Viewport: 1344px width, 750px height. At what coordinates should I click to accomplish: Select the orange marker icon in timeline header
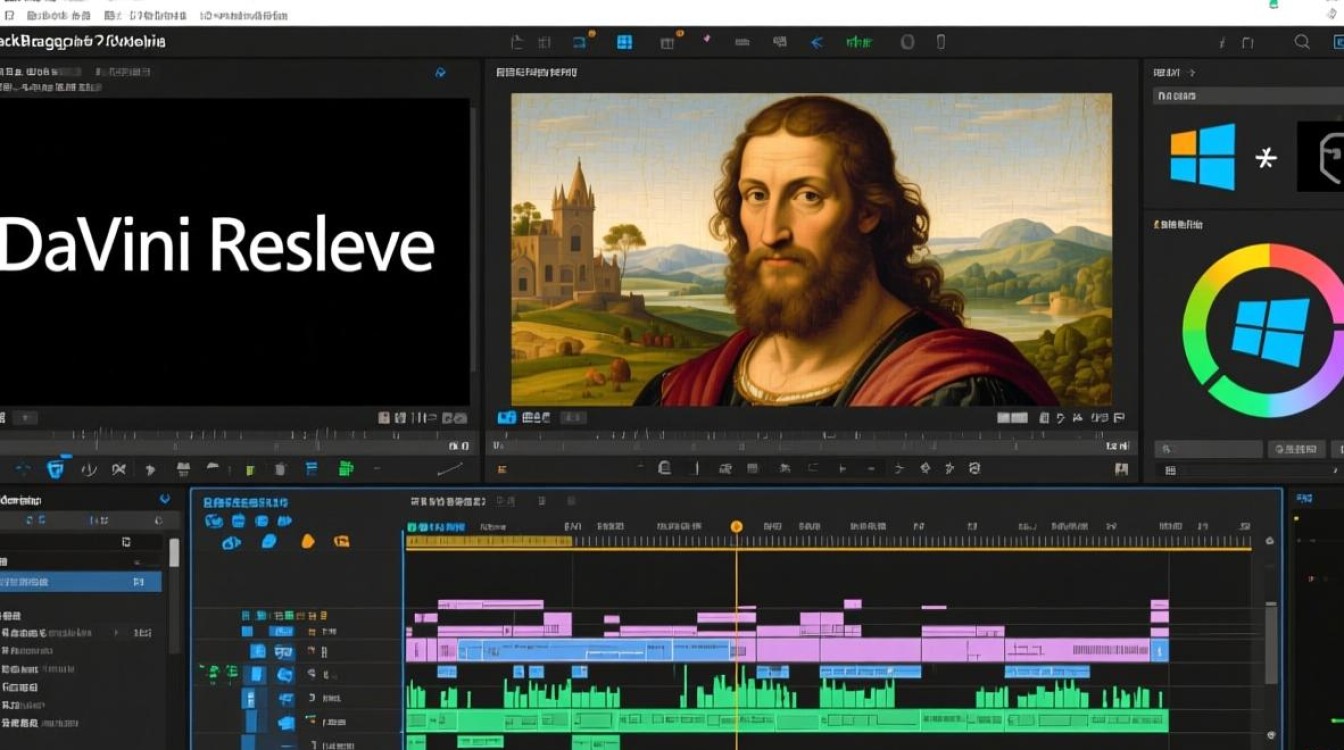308,541
